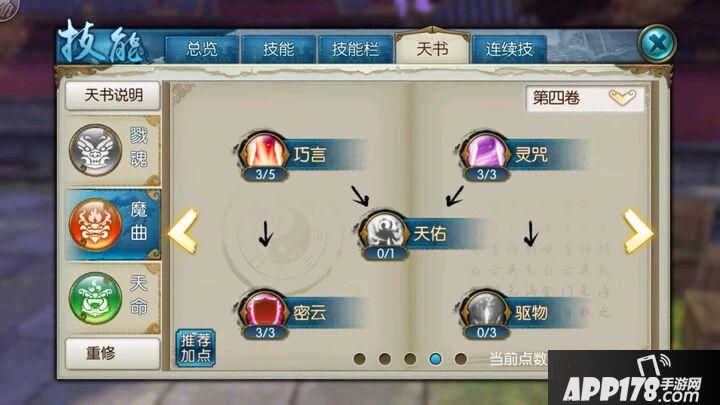Go to next page with right arrow

tap(637, 231)
